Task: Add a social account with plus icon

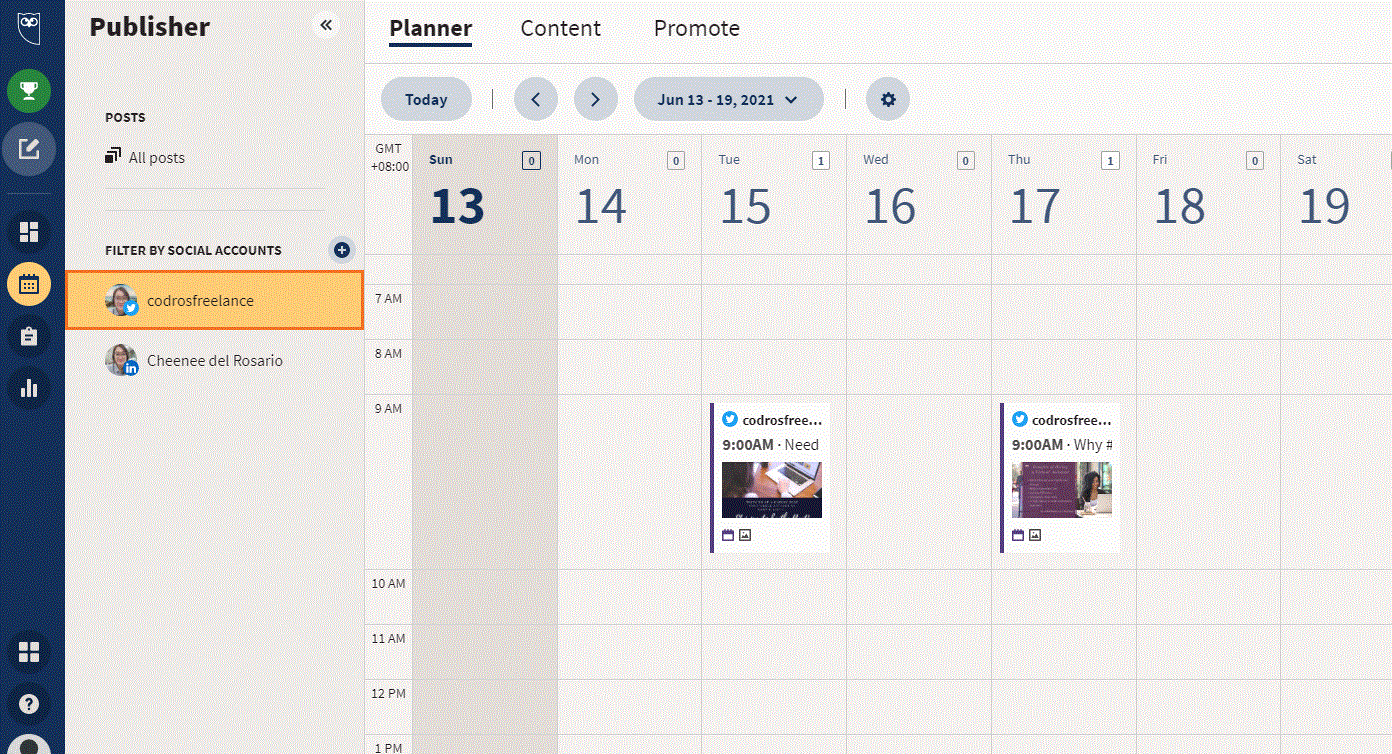Action: pos(342,250)
